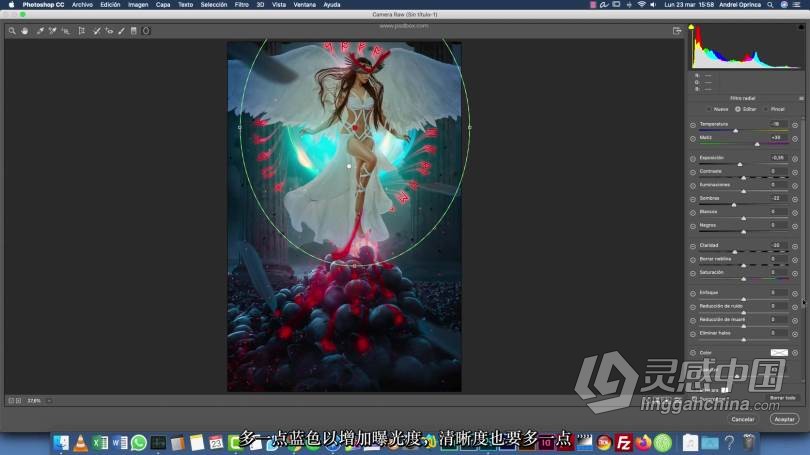Click the Cancelar button
Screen dimensions: 810x455
pos(743,419)
